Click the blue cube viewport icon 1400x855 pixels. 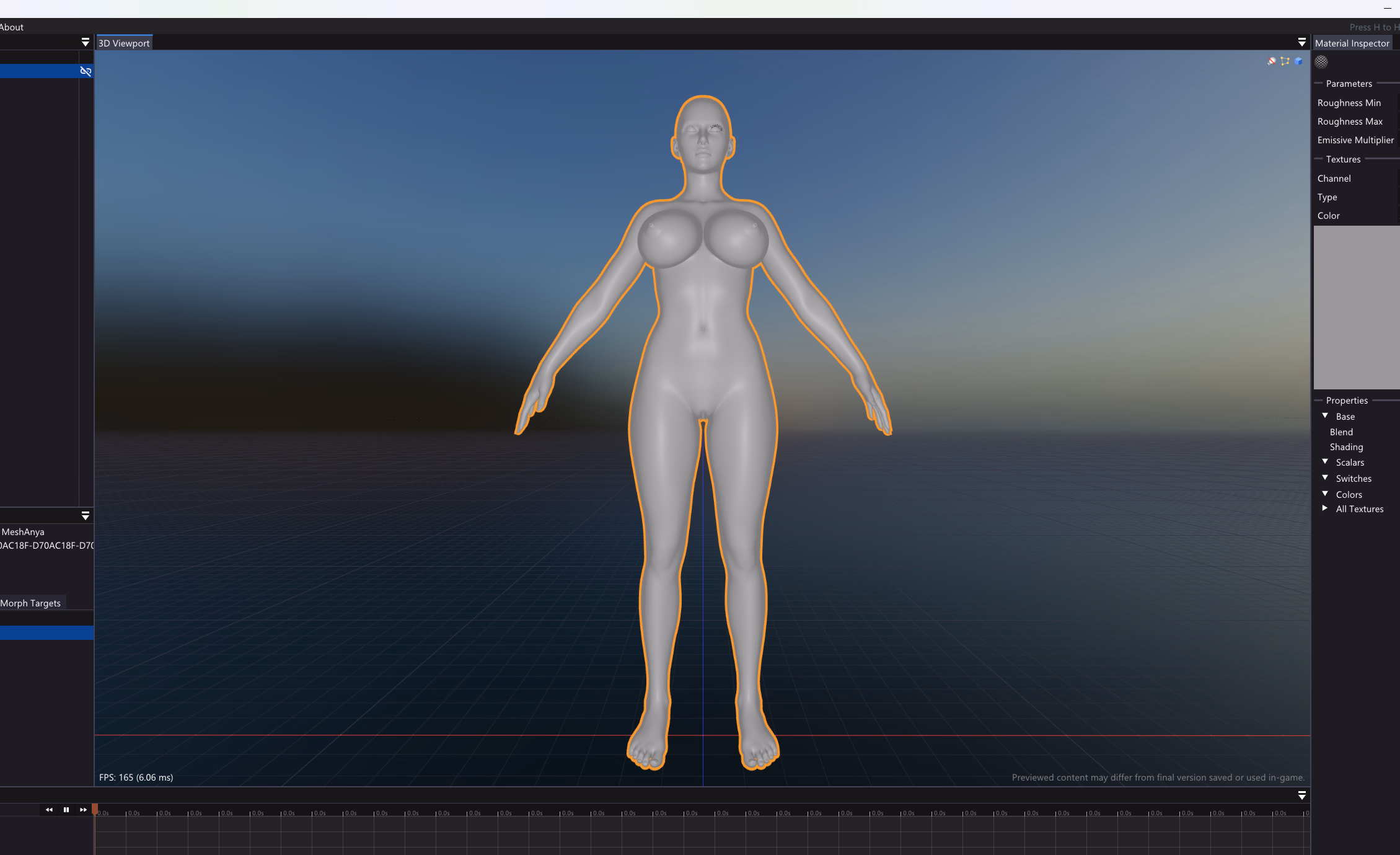(x=1298, y=61)
